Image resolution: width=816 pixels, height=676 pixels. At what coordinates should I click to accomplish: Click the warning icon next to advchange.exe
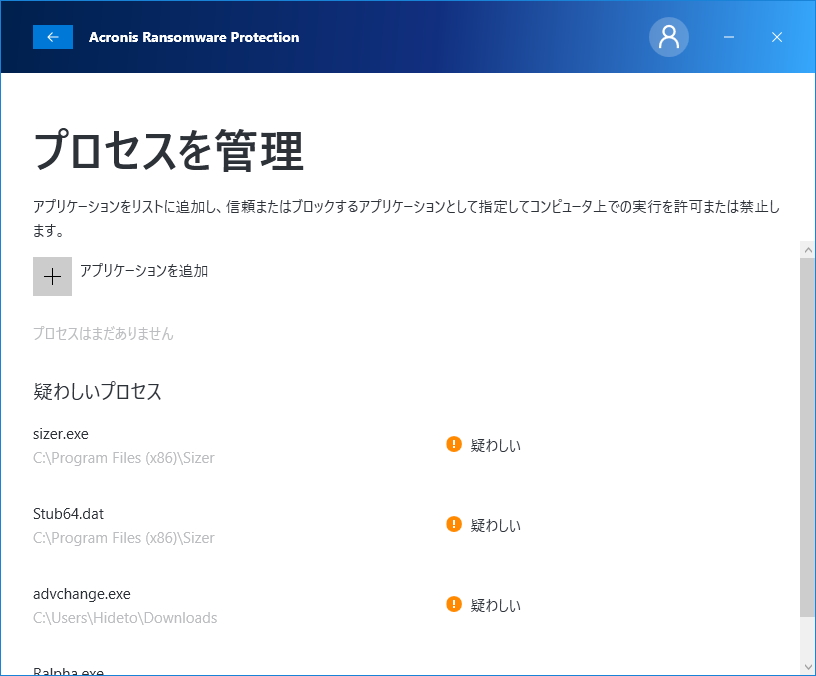(x=453, y=605)
